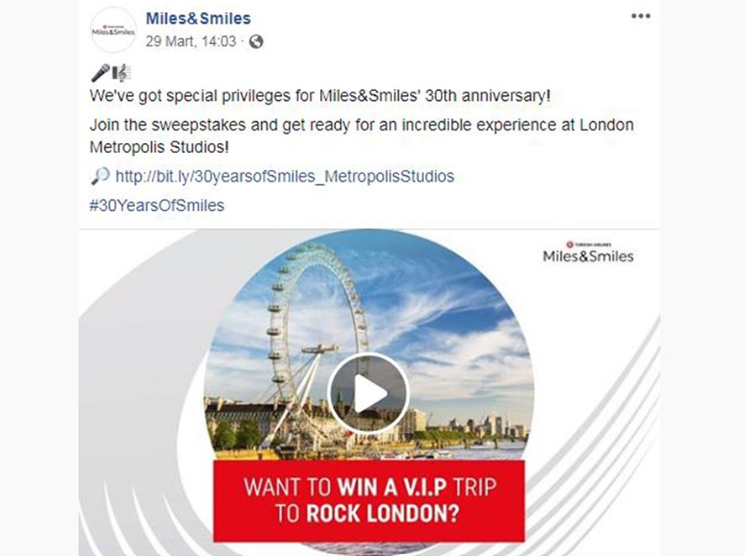
Task: Click the public globe privacy icon
Action: [256, 42]
